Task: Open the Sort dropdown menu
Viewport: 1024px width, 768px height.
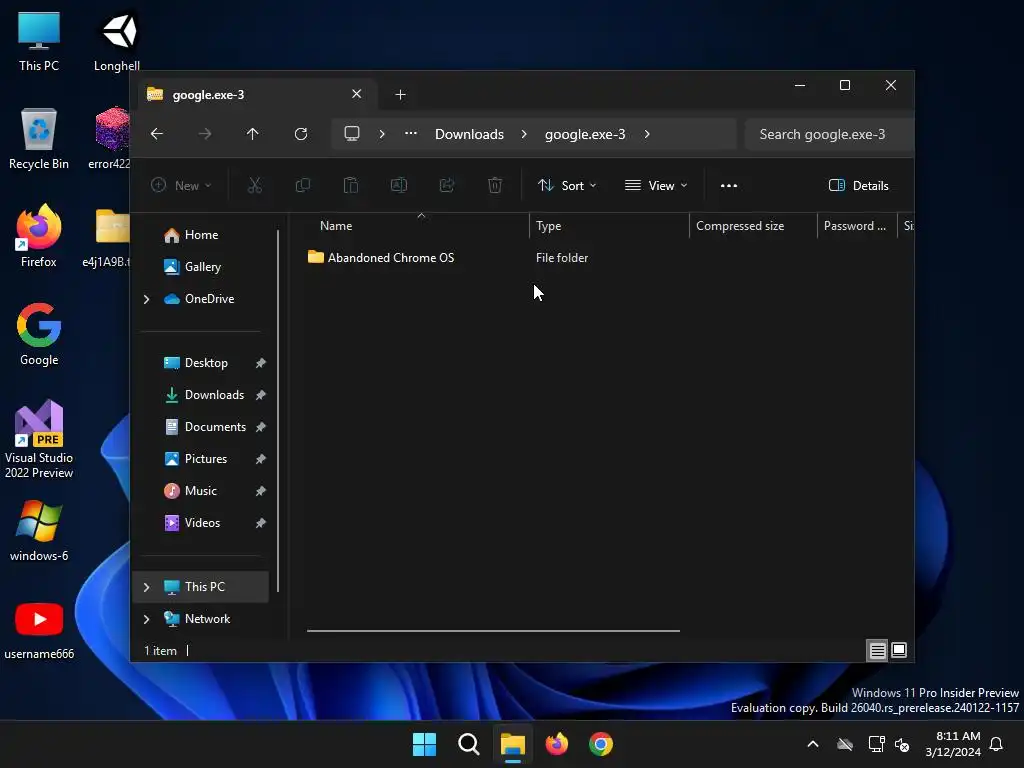Action: click(567, 185)
